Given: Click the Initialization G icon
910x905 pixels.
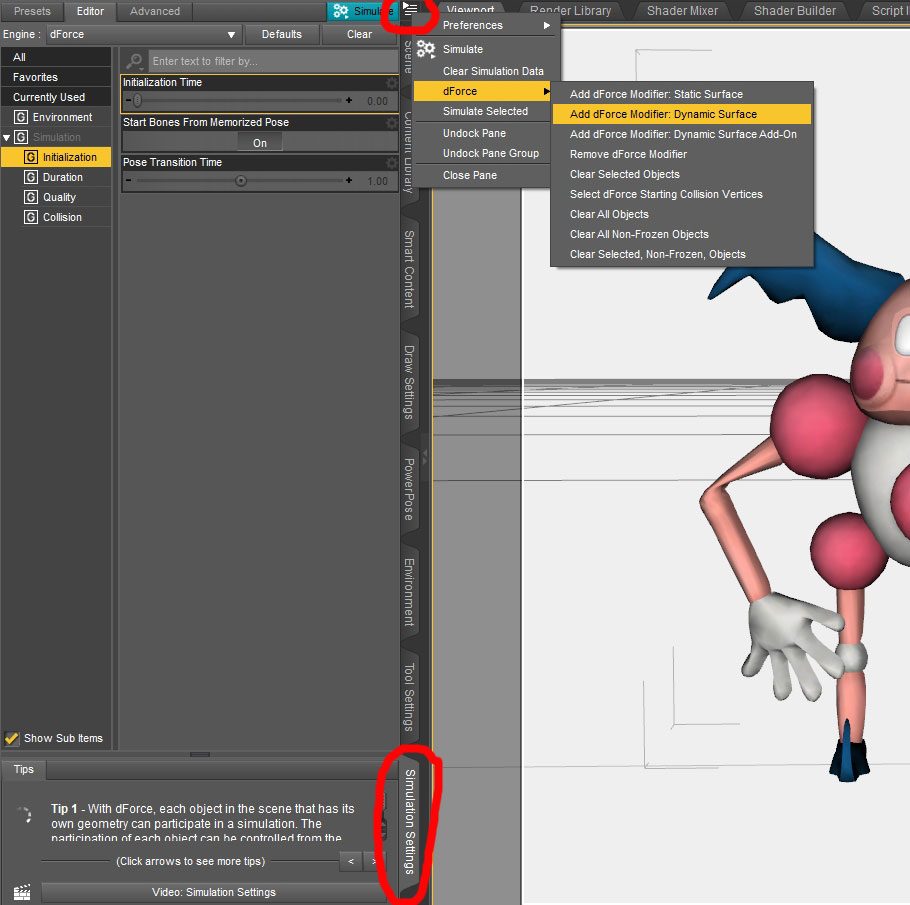Looking at the screenshot, I should click(x=31, y=157).
